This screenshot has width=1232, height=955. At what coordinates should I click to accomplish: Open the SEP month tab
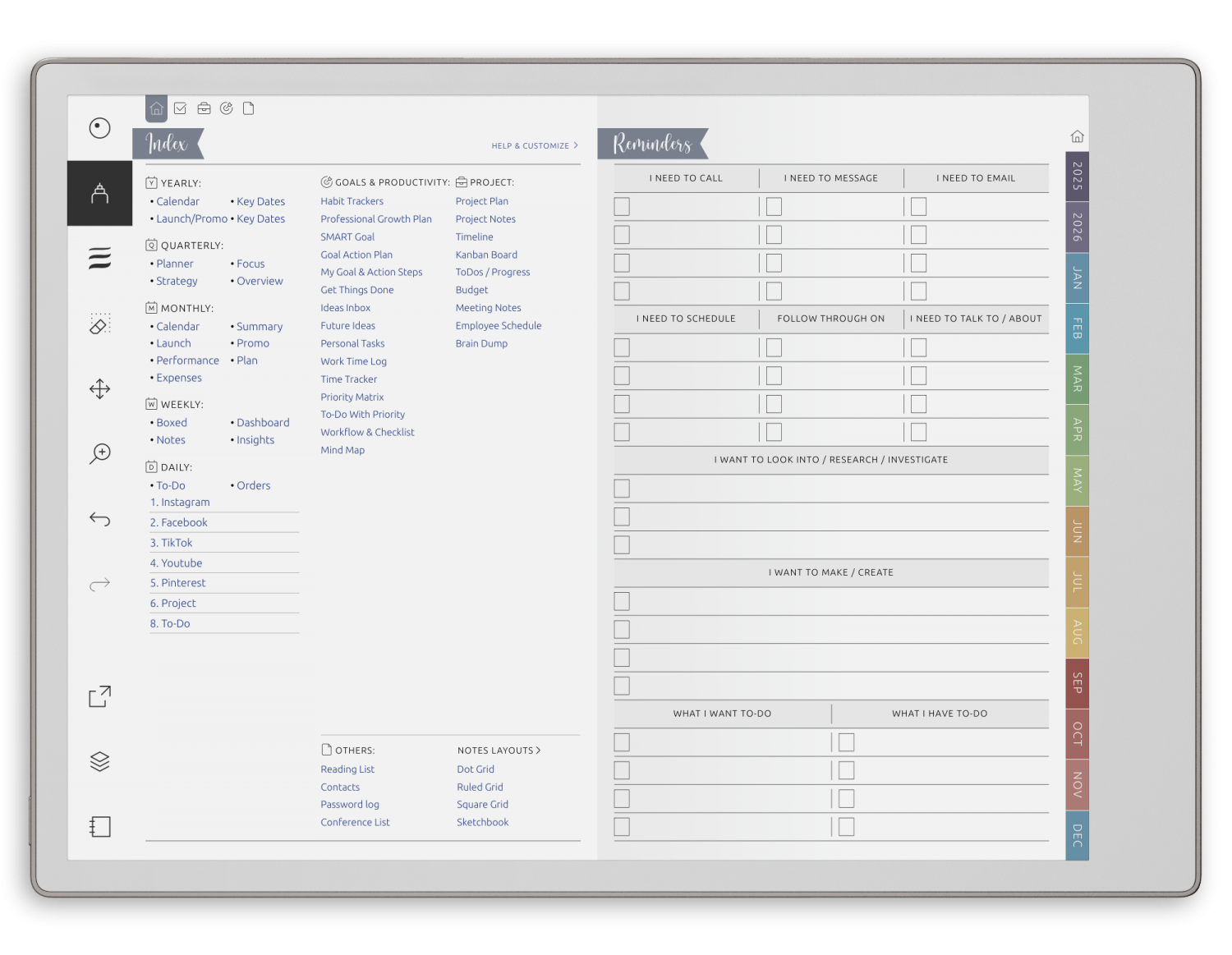1077,683
